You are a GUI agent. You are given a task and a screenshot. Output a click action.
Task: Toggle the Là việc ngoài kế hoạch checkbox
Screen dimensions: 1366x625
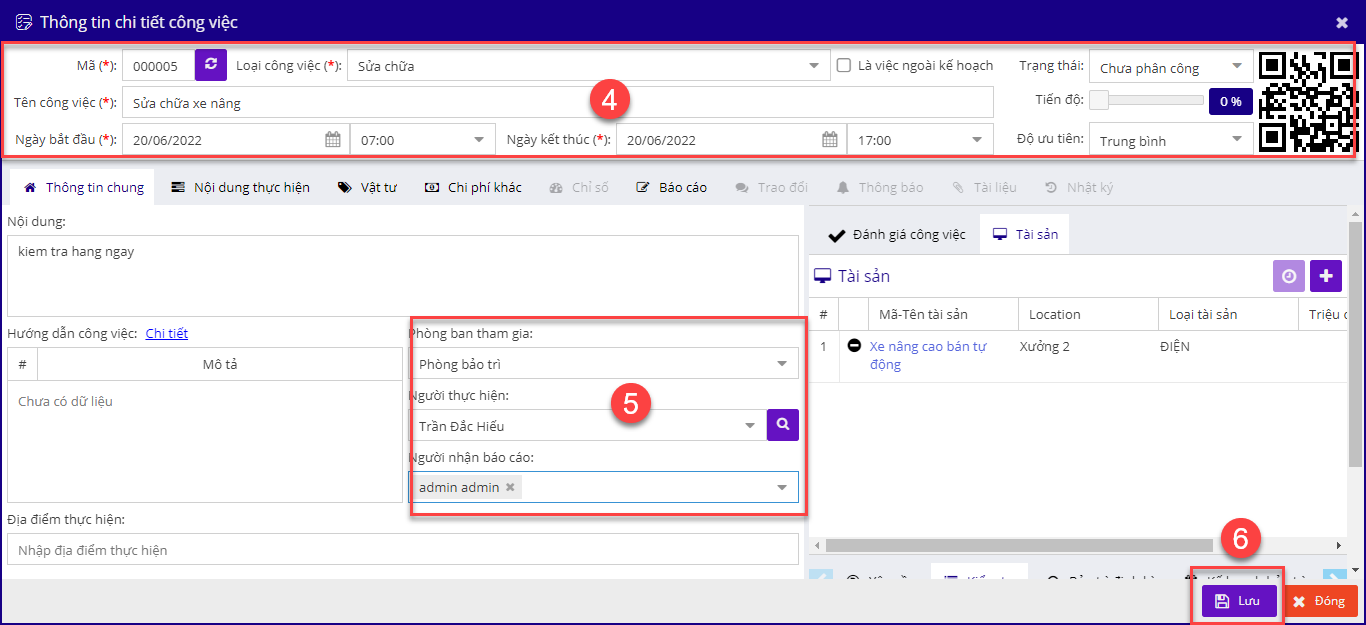tap(844, 65)
